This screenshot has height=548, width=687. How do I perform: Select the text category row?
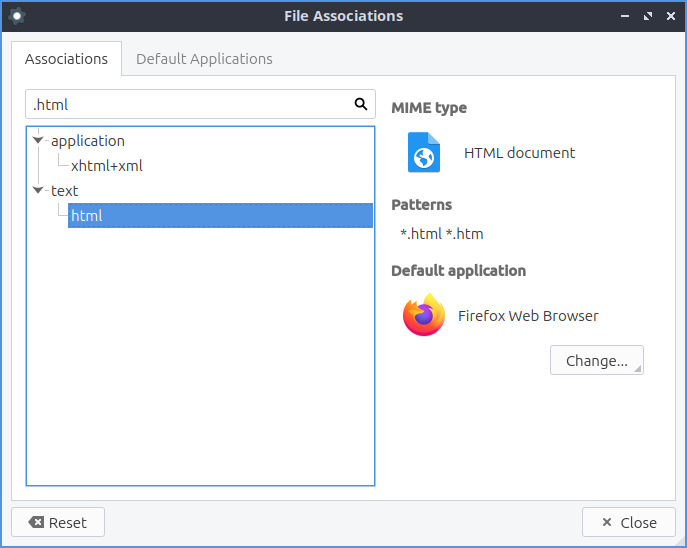64,190
